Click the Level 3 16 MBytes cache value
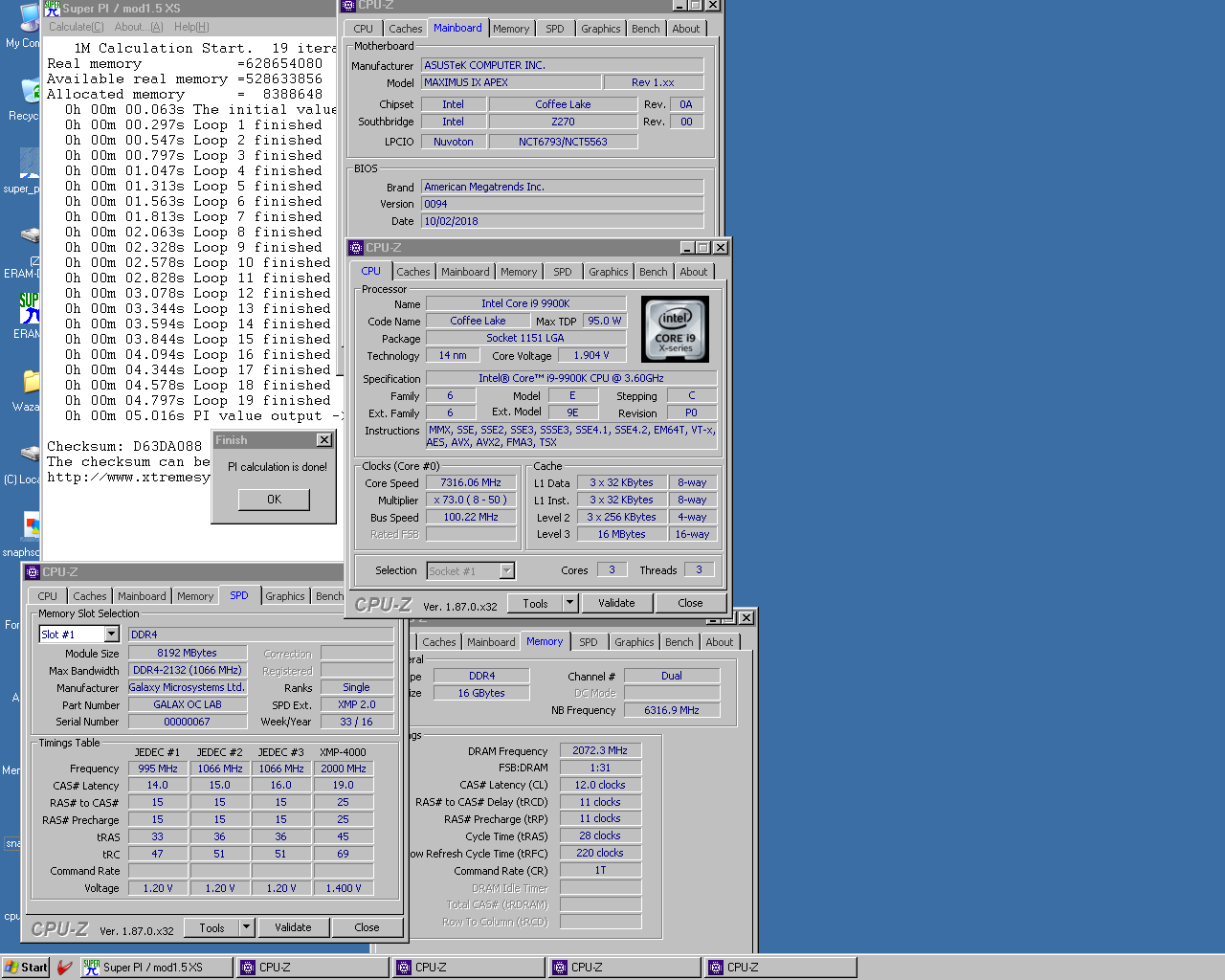Image resolution: width=1225 pixels, height=980 pixels. click(621, 534)
